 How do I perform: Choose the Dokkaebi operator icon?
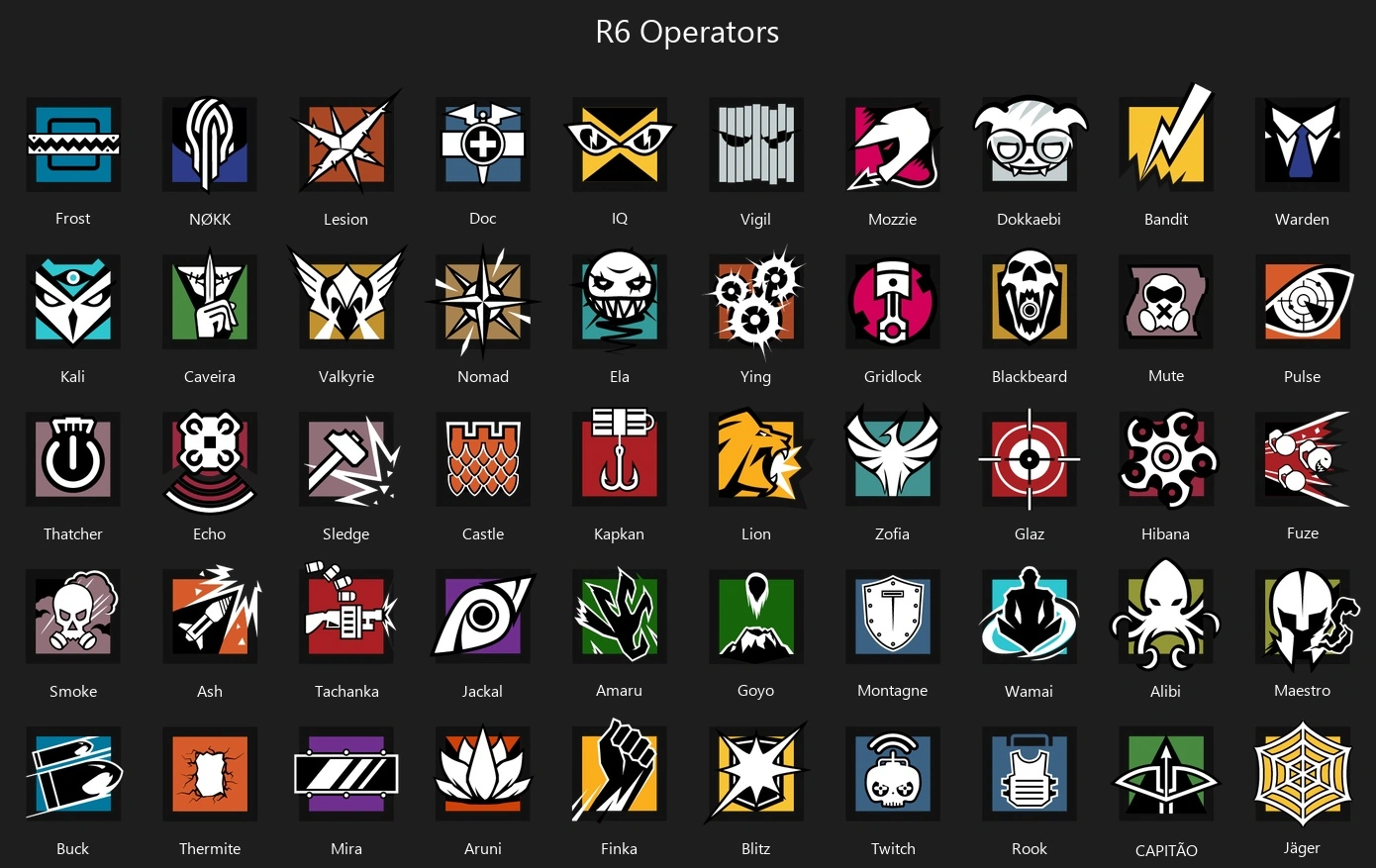coord(1030,145)
